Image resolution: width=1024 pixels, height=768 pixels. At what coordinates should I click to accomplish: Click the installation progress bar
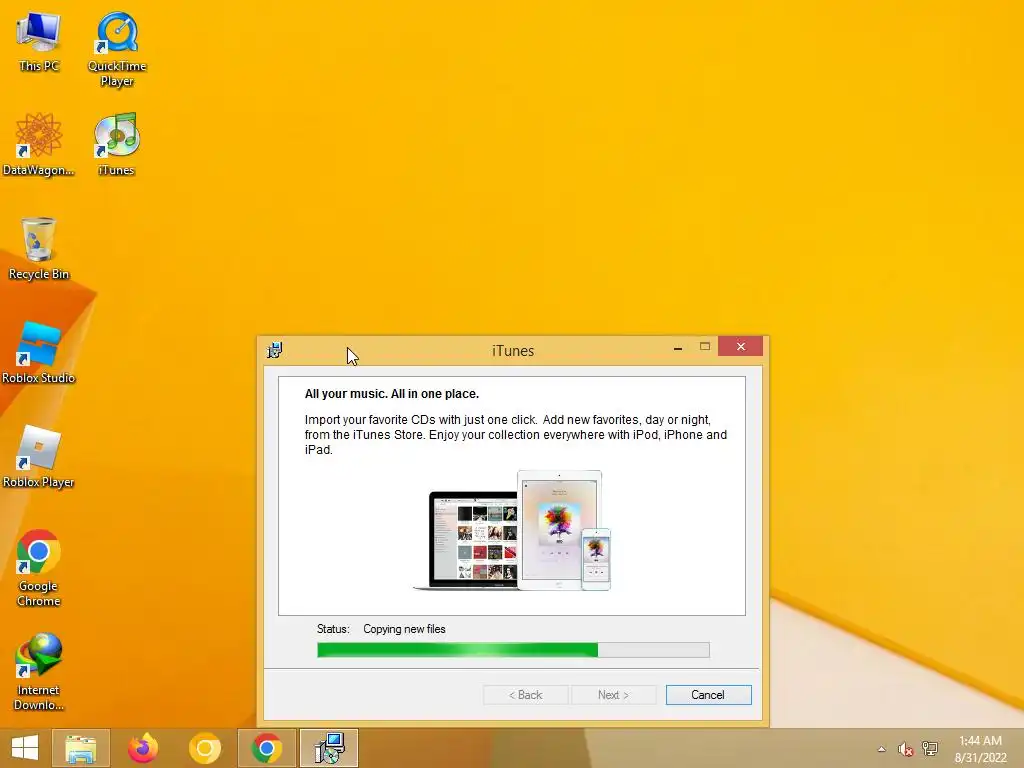point(513,650)
